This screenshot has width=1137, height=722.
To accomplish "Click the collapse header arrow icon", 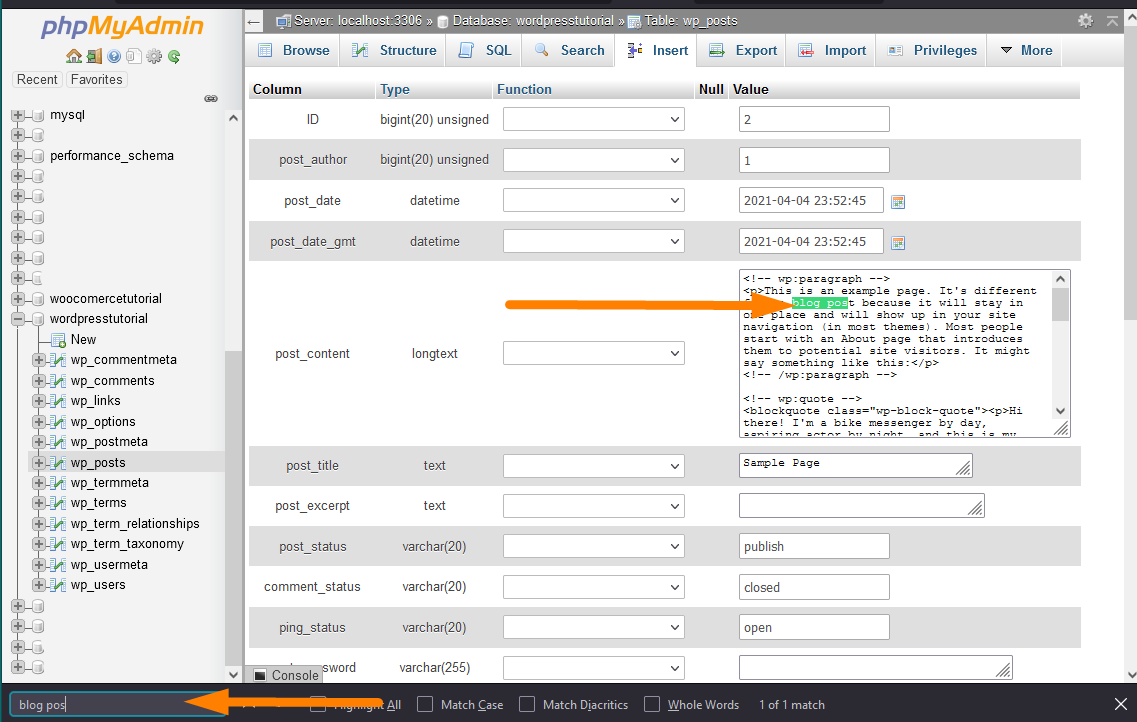I will (1112, 21).
